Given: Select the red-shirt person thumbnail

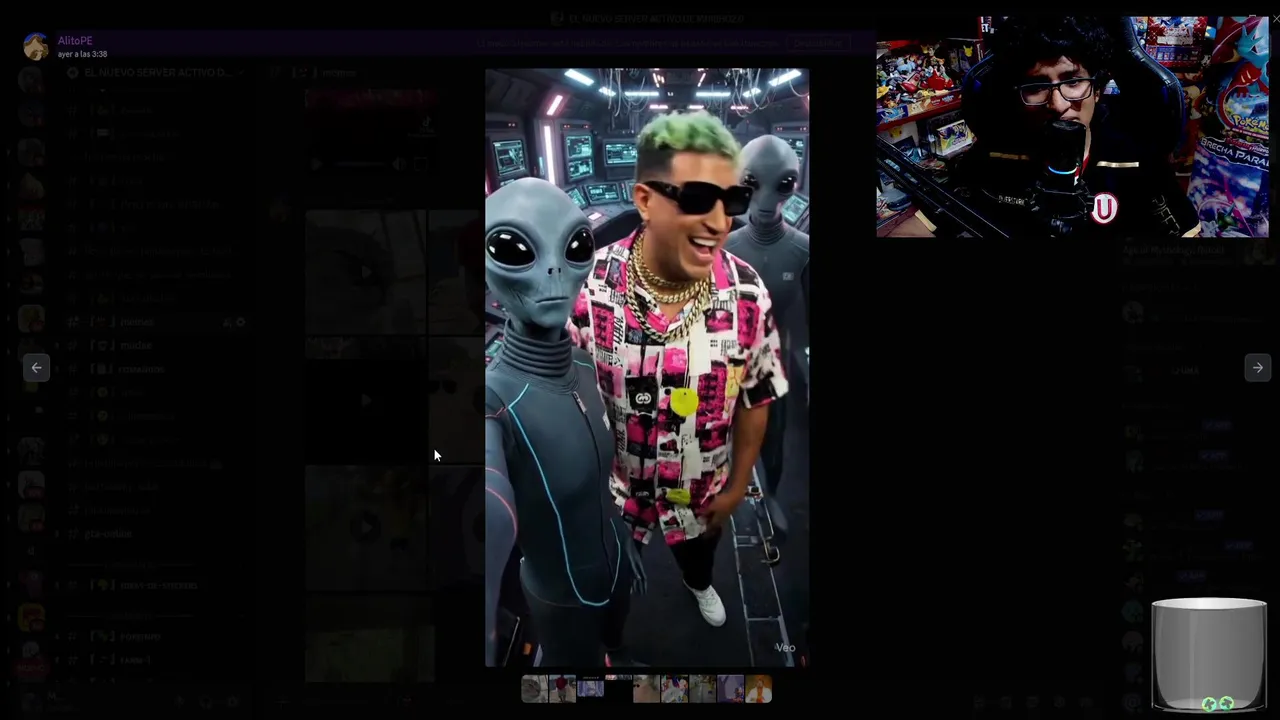Looking at the screenshot, I should click(x=563, y=689).
